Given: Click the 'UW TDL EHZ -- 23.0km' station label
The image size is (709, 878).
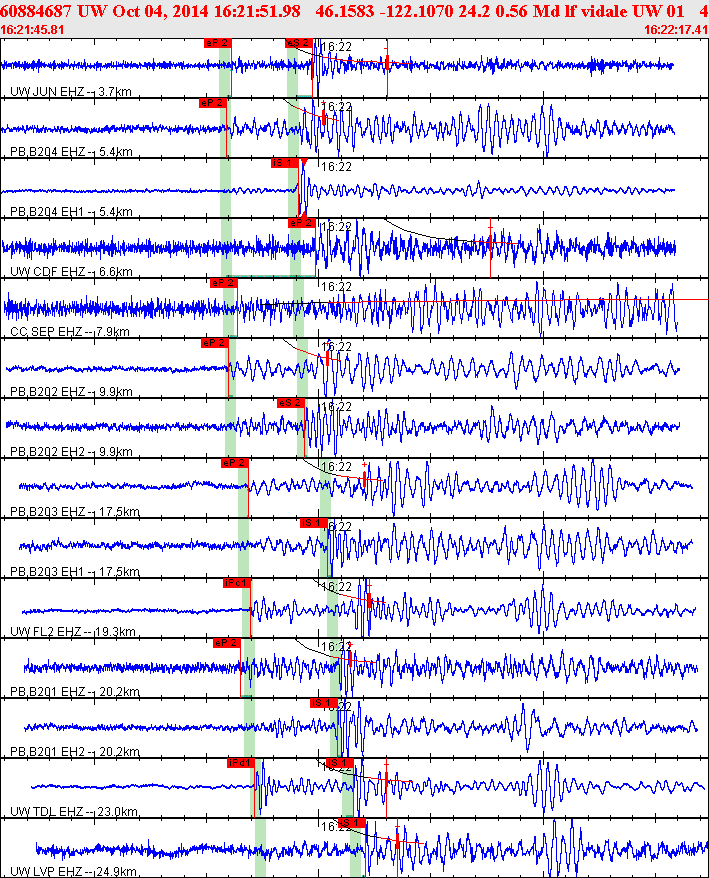Looking at the screenshot, I should [74, 811].
